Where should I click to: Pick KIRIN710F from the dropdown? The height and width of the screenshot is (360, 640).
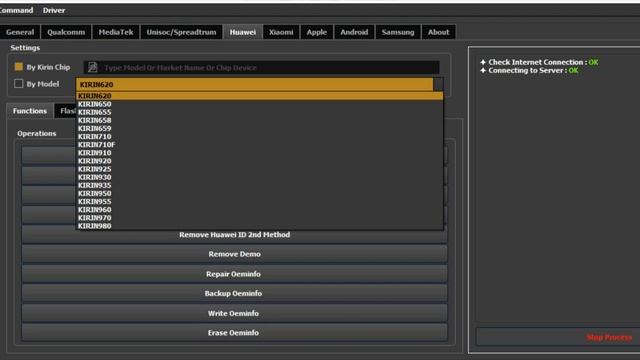[260, 145]
